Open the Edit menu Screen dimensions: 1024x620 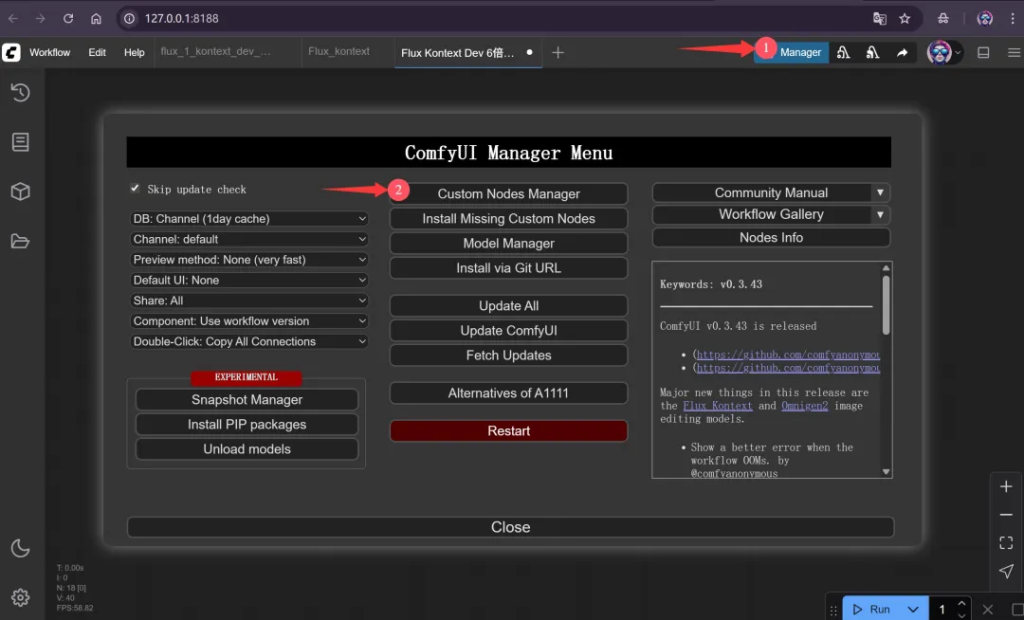(x=97, y=52)
